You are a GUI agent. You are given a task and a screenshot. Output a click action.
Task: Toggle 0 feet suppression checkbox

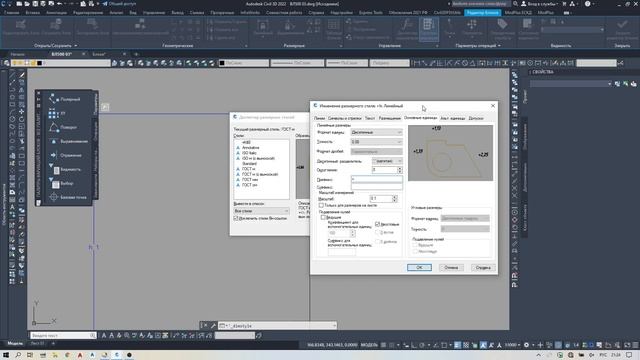coord(378,232)
